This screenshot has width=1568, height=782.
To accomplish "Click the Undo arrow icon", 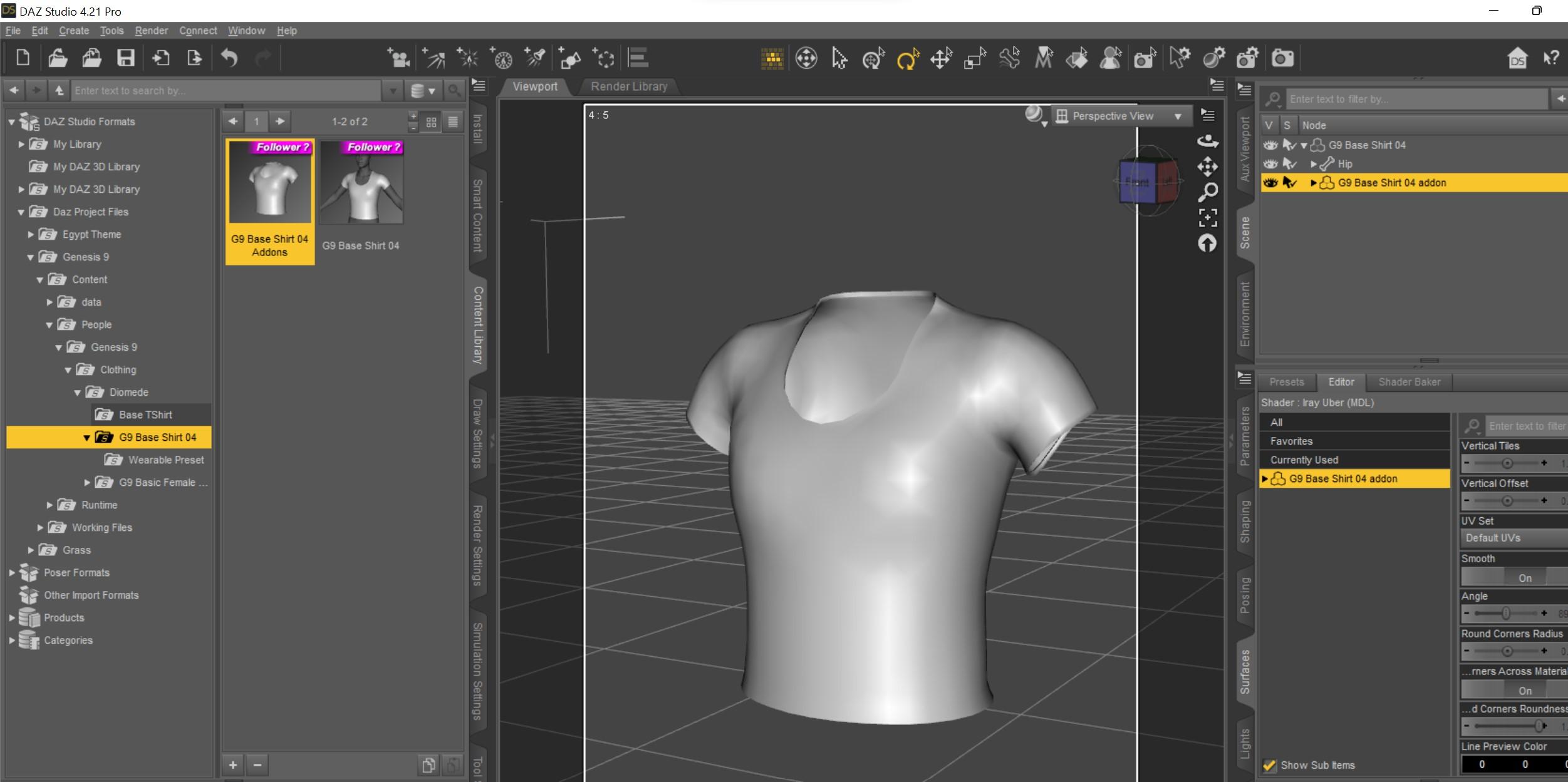I will point(229,58).
